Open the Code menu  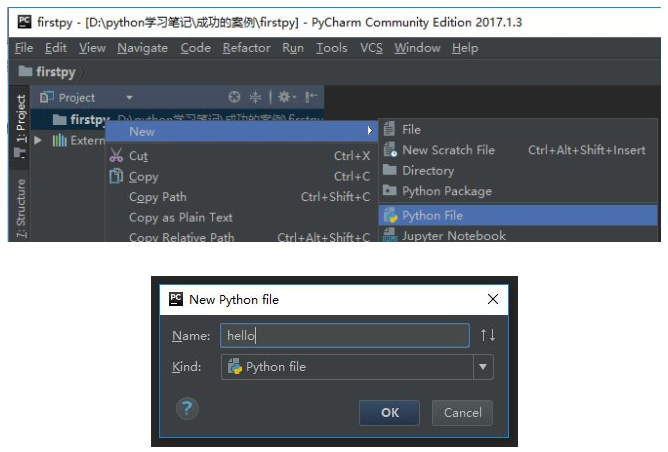196,48
